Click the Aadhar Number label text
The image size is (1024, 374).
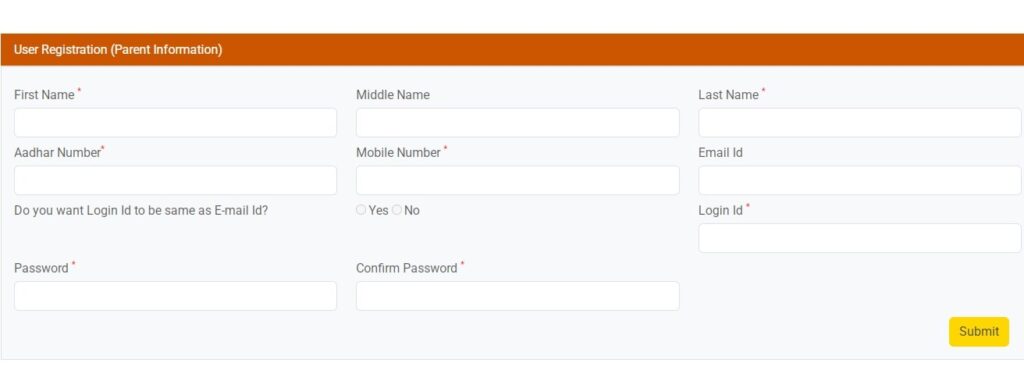(x=57, y=153)
